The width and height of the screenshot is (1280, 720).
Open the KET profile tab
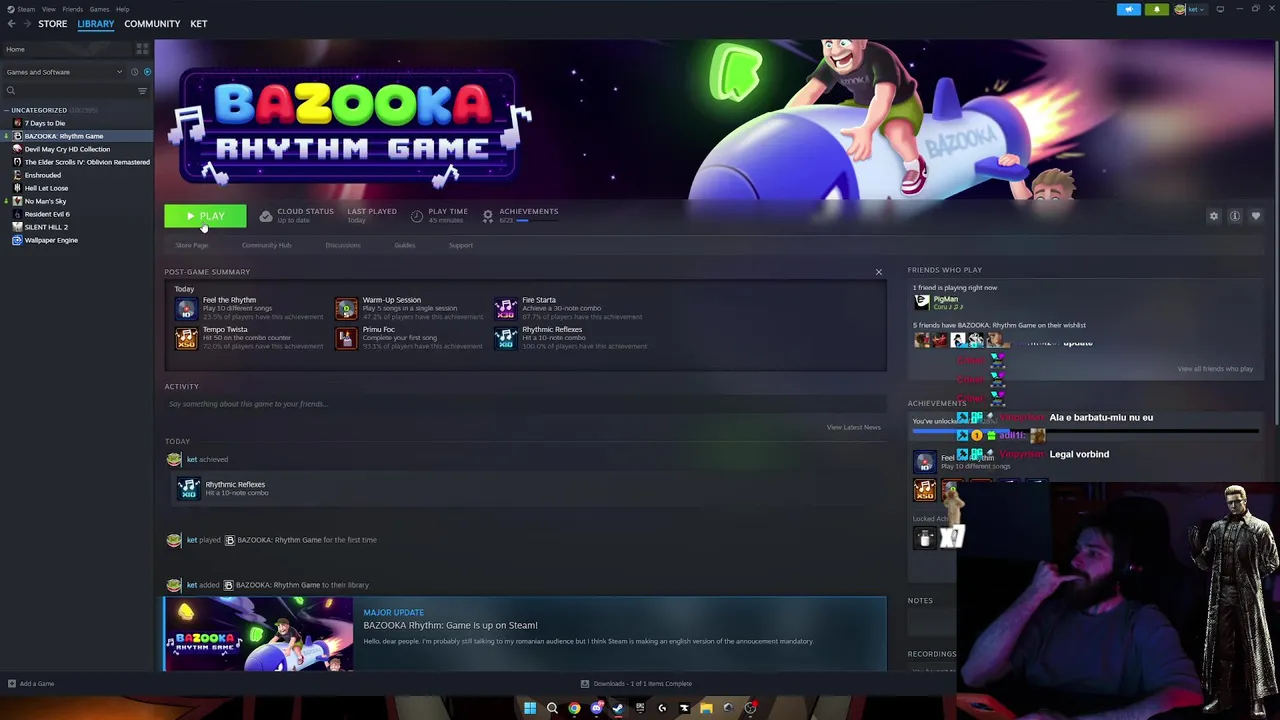point(199,24)
